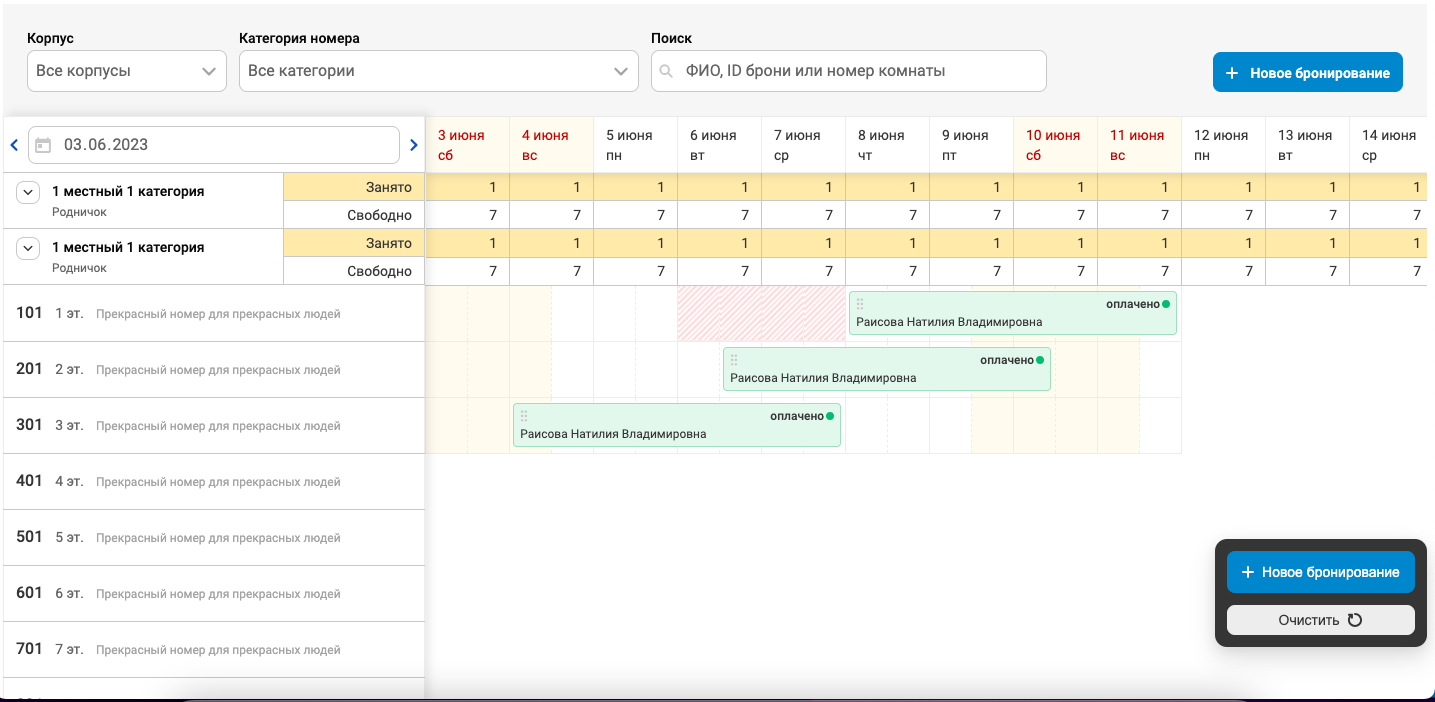Click the Очистить button

[x=1321, y=620]
